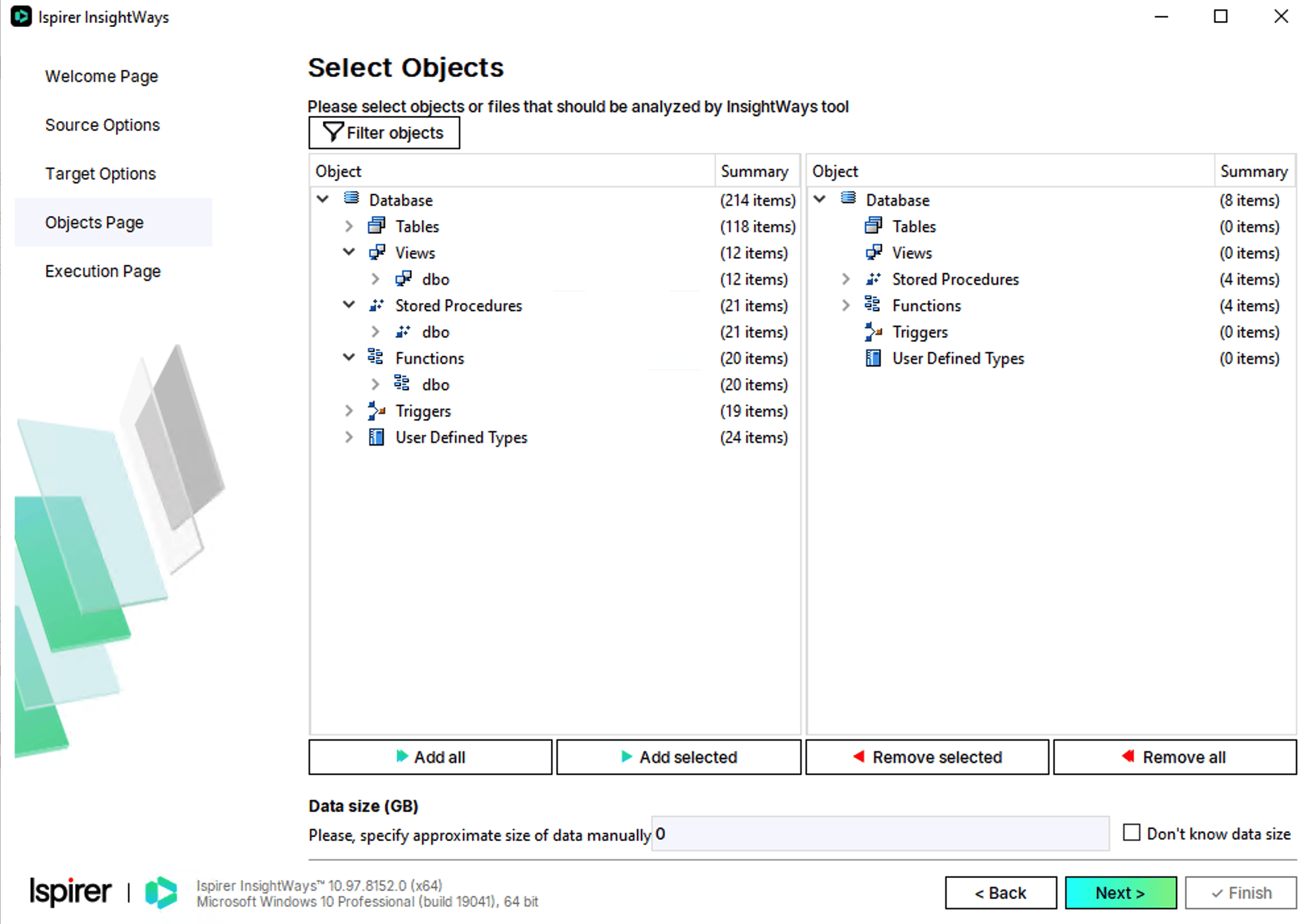Viewport: 1308px width, 924px height.
Task: Click dbo schema icon under Functions
Action: 402,384
